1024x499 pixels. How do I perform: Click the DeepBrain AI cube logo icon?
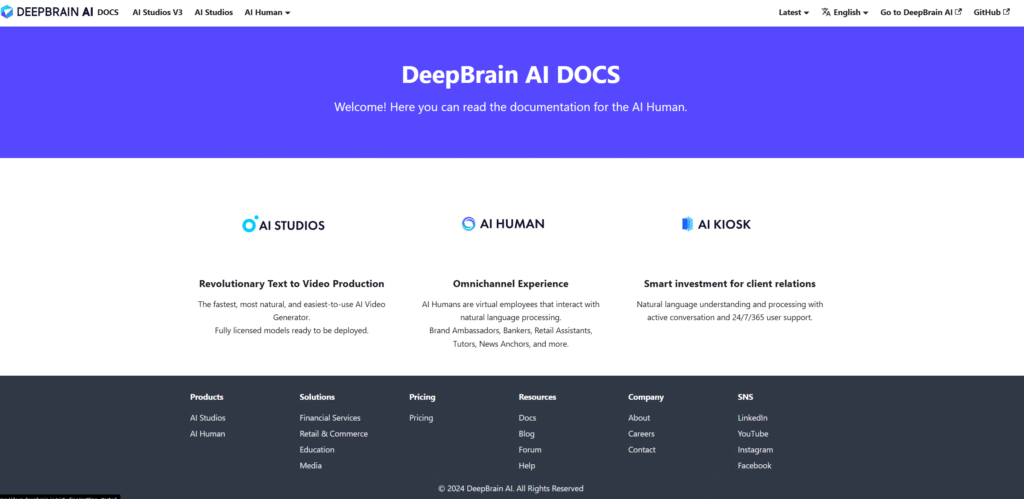(x=7, y=12)
